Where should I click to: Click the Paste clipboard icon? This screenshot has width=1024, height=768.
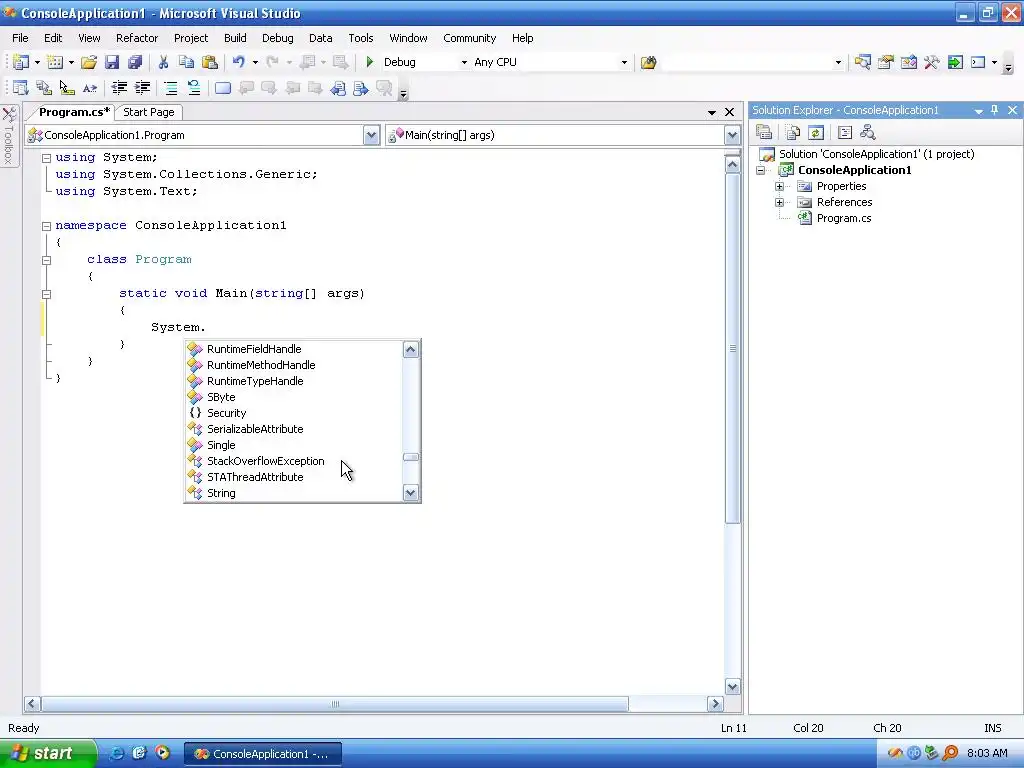(x=210, y=62)
